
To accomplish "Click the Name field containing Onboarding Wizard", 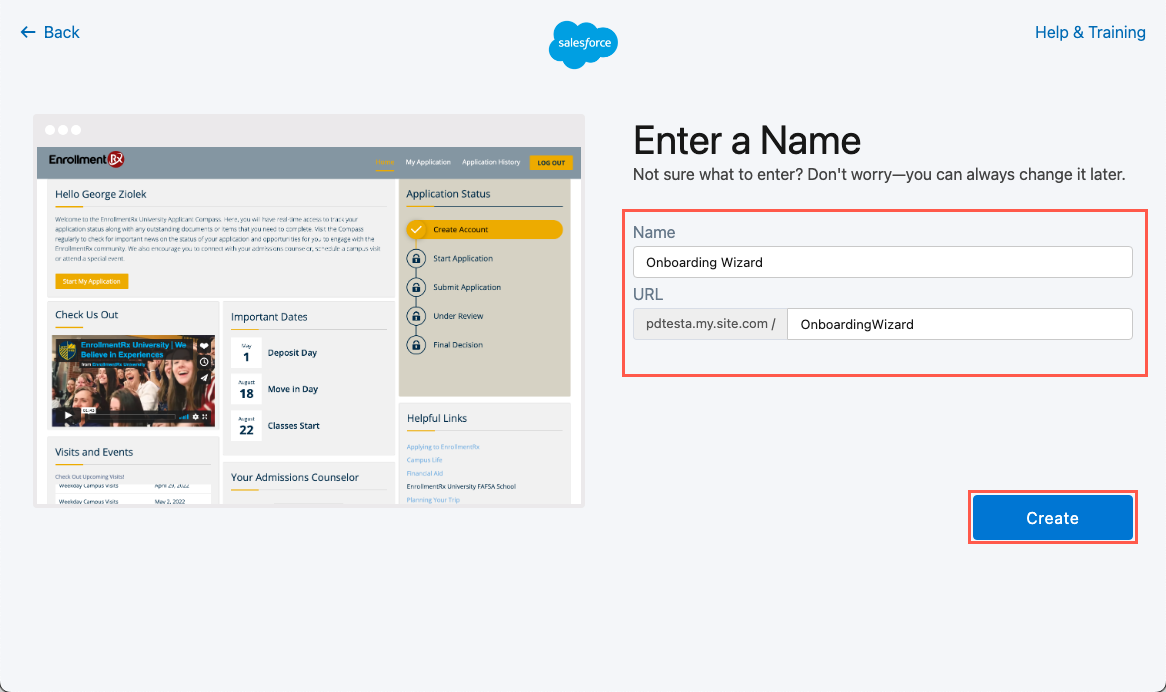I will click(x=882, y=262).
